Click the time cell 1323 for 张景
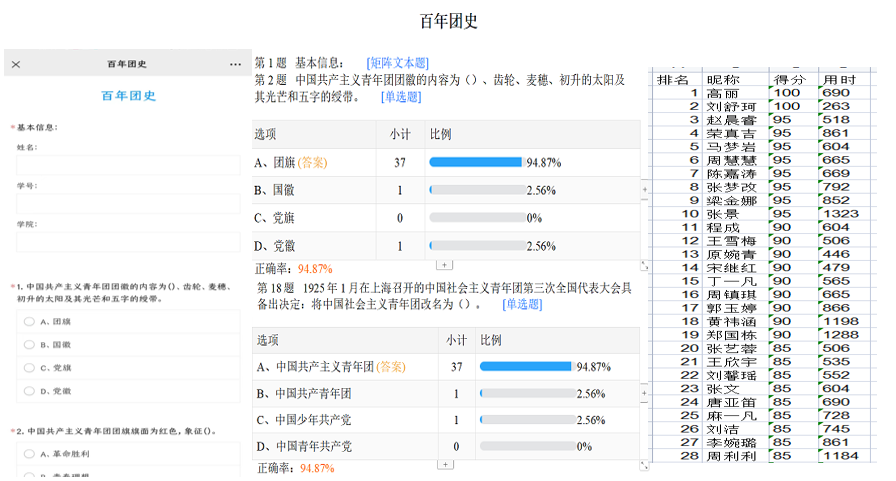 coord(845,214)
